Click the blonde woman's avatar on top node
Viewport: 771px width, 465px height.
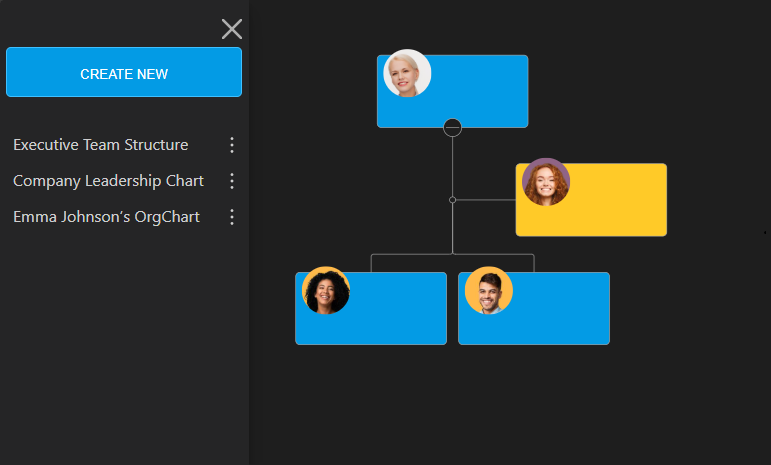[407, 73]
